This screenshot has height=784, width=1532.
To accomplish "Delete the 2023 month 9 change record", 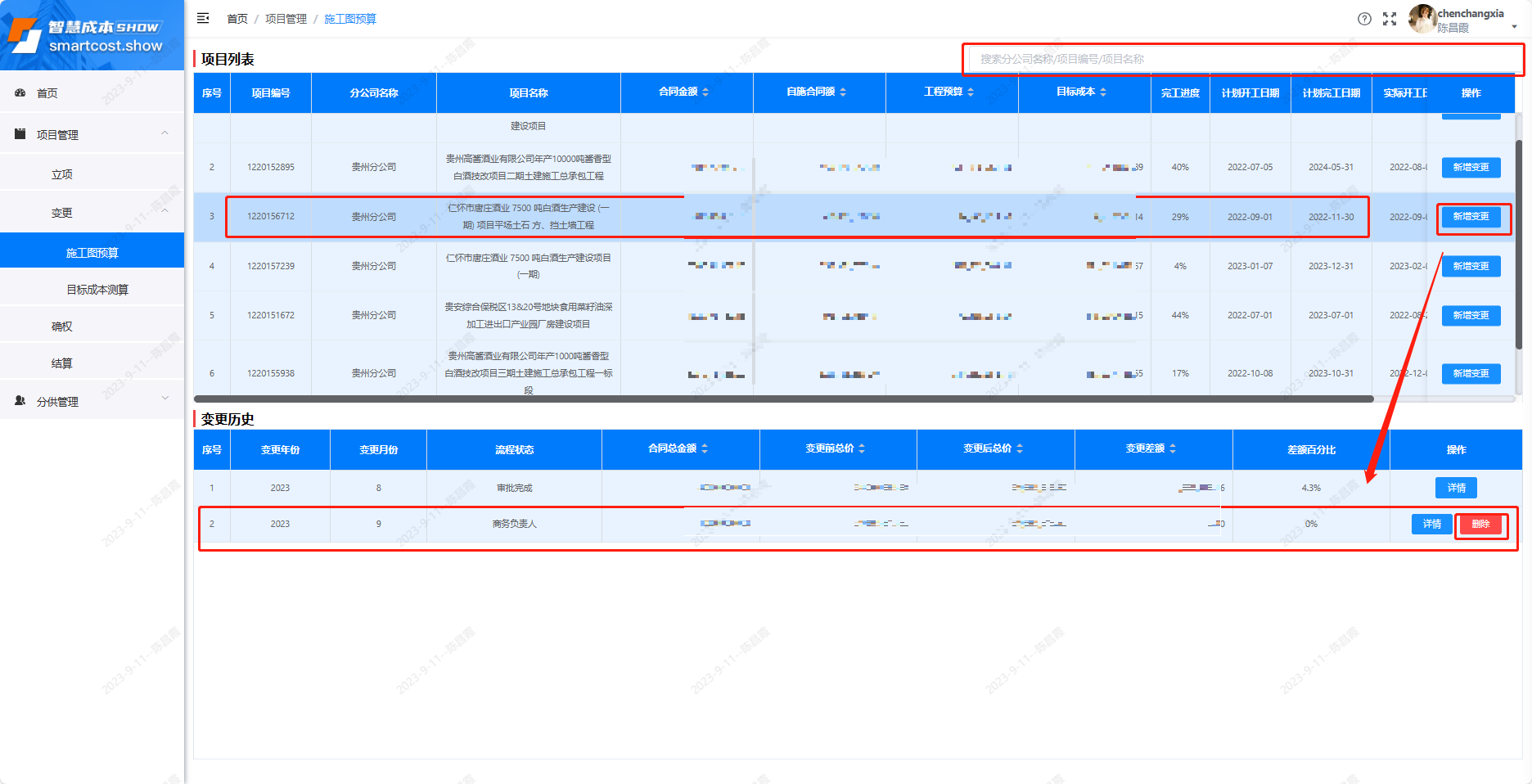I will click(1480, 525).
